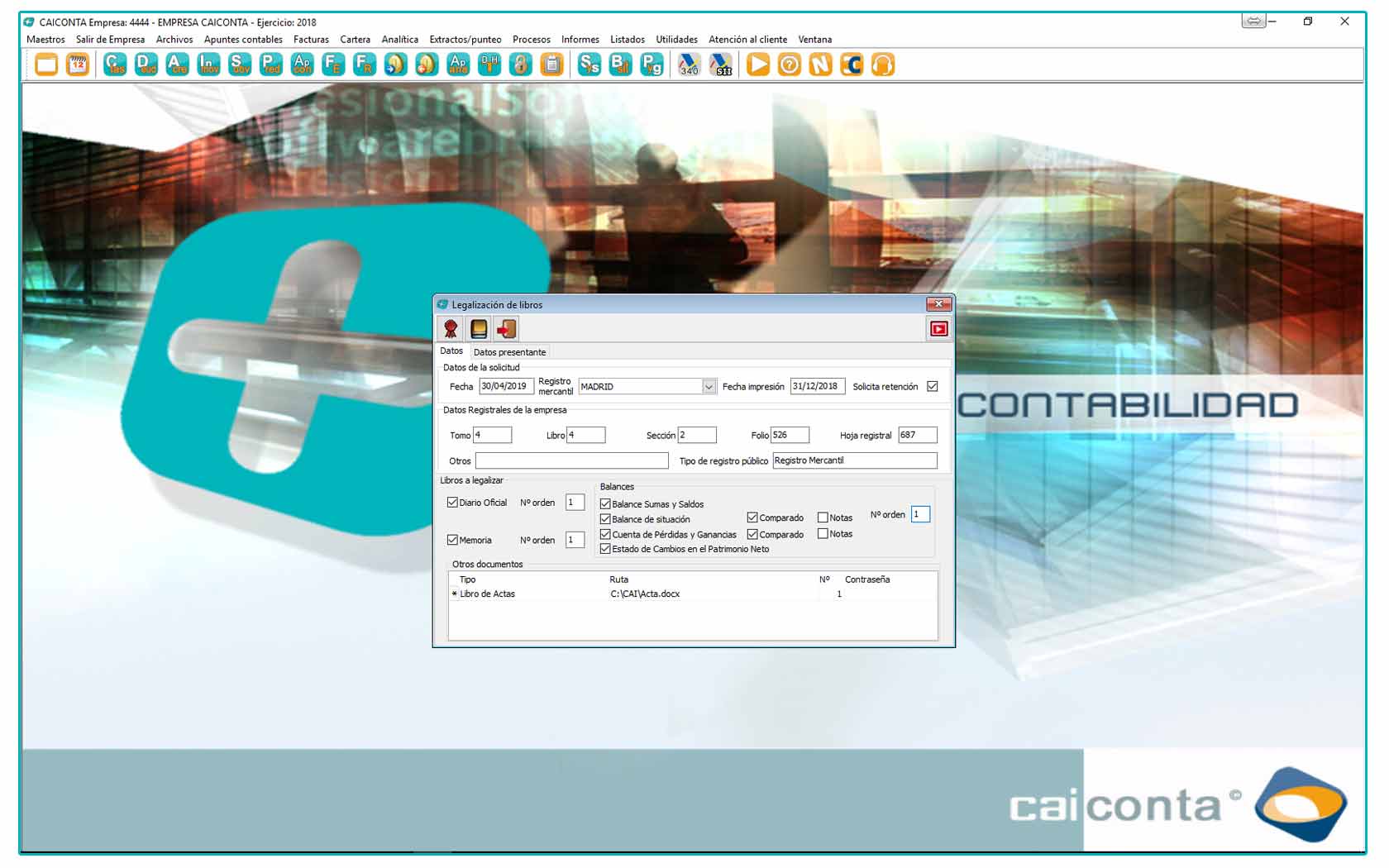
Task: Click the 'D H' toolbar icon
Action: (489, 64)
